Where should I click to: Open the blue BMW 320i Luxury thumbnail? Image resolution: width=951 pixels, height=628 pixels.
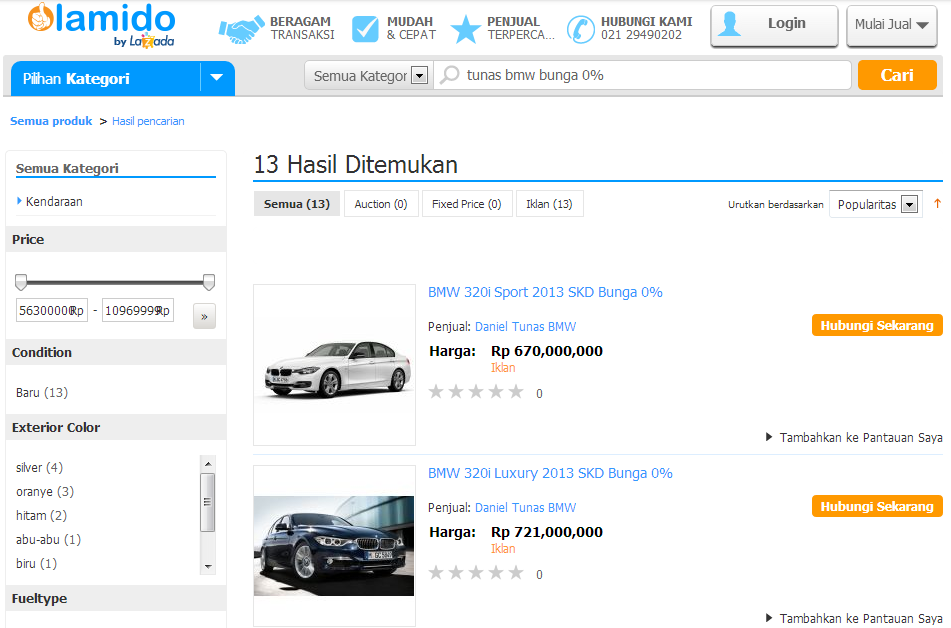tap(334, 545)
